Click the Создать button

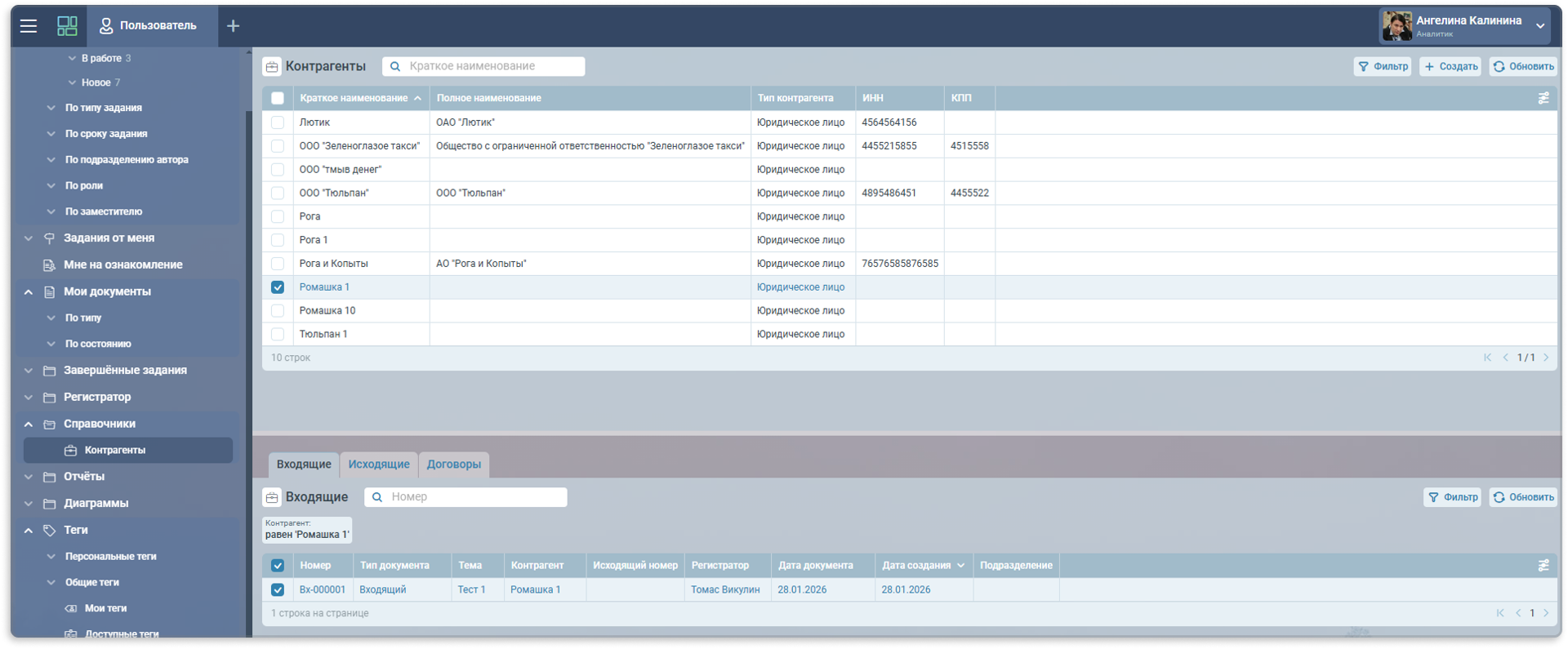1450,67
